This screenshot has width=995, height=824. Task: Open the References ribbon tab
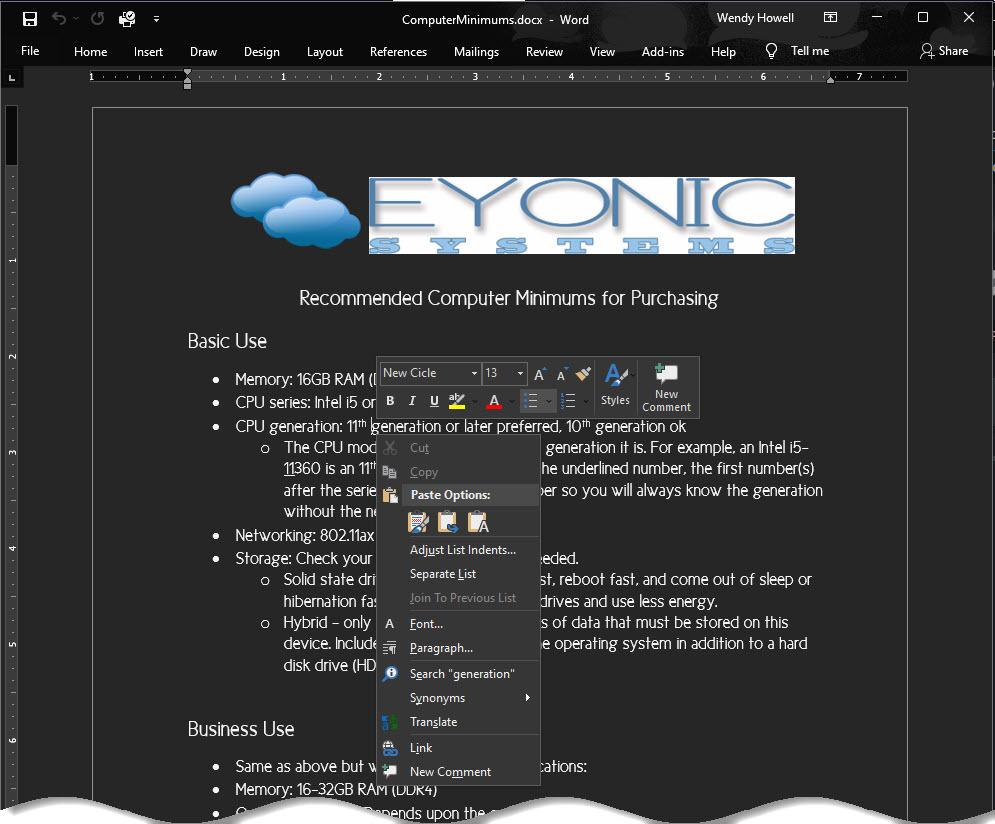point(398,52)
